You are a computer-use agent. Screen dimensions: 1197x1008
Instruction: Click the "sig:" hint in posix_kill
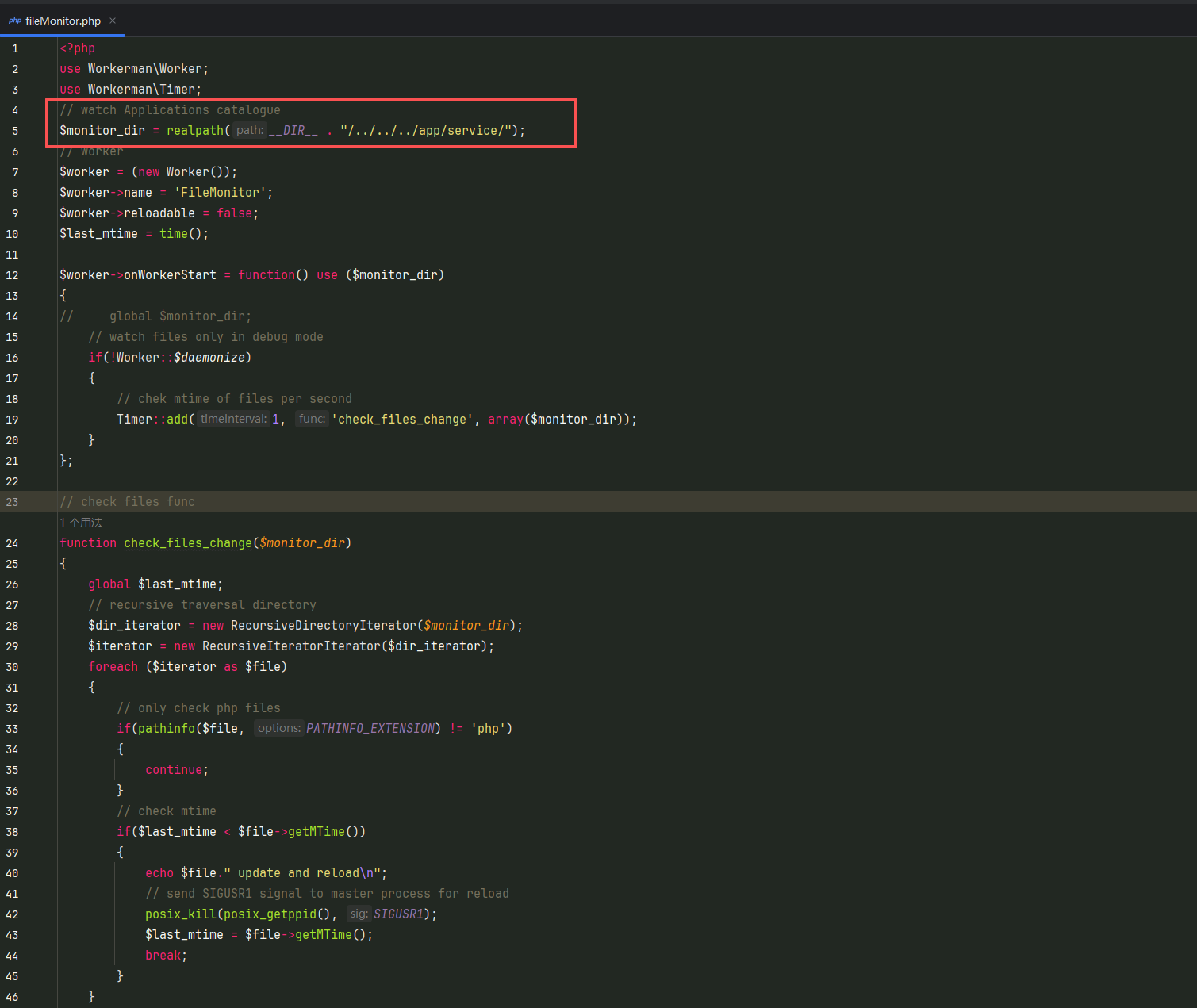coord(359,914)
